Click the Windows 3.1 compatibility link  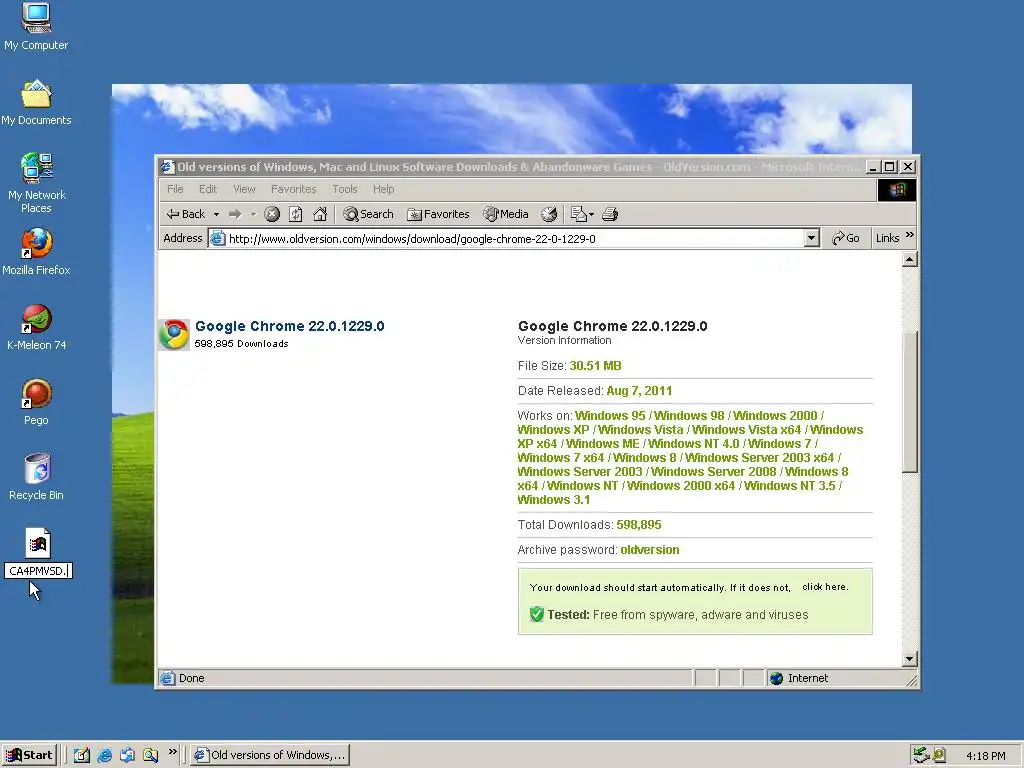553,500
